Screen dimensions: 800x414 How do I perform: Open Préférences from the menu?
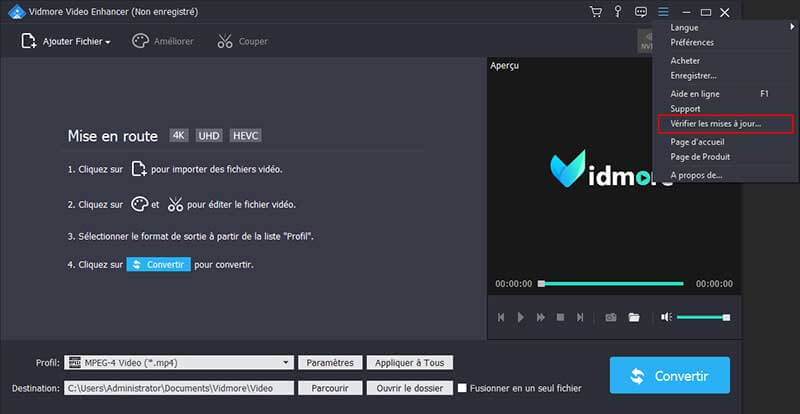692,43
